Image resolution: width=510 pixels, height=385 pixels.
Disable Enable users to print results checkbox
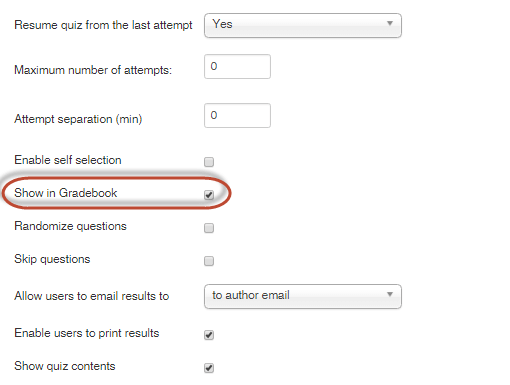pyautogui.click(x=209, y=335)
